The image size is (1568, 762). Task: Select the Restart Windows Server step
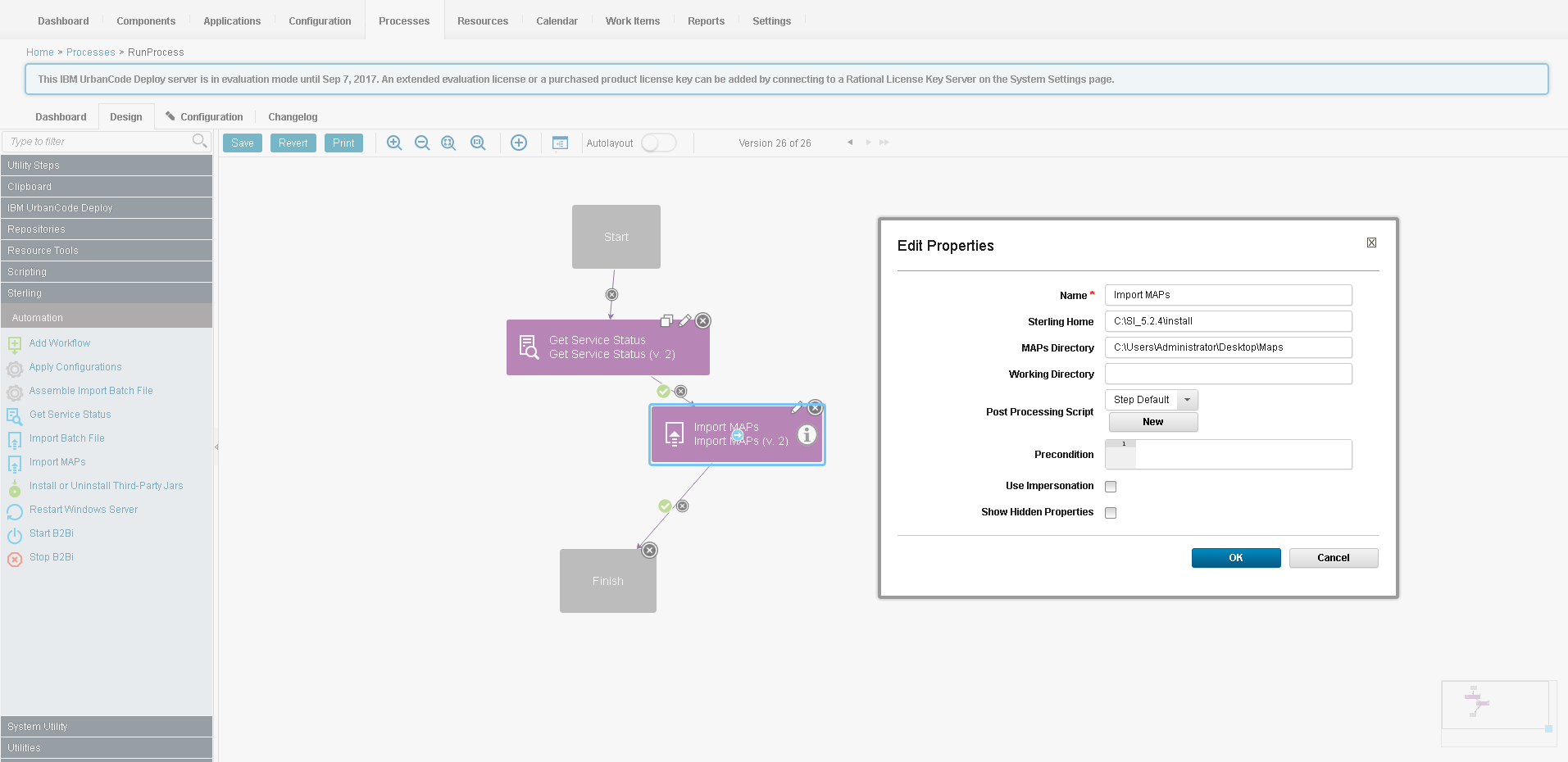[82, 509]
